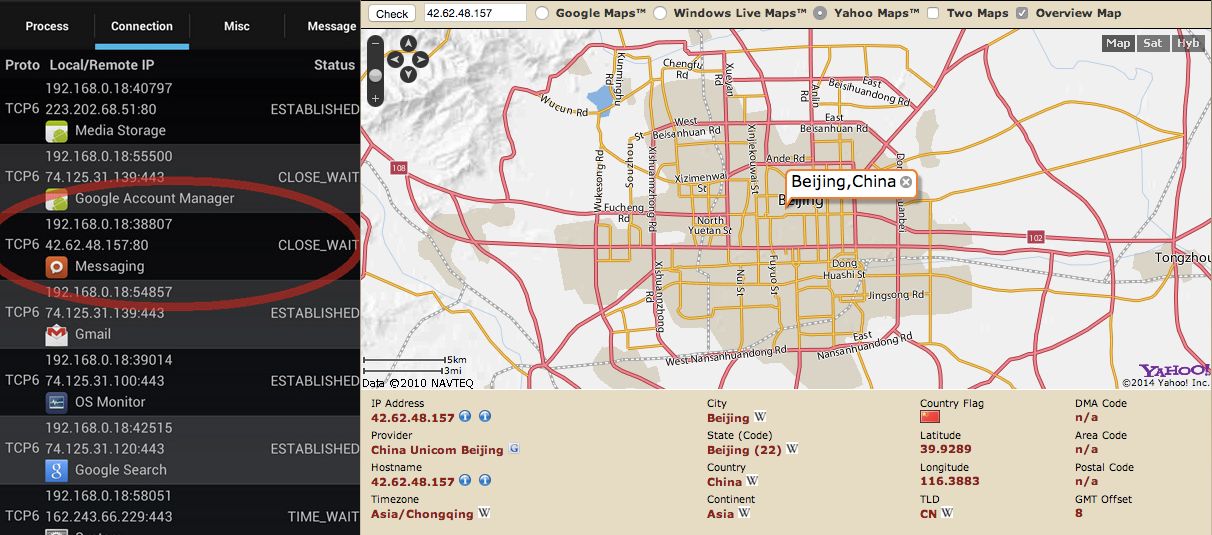Click the Asia/Chongqing timezone link
The height and width of the screenshot is (535, 1212).
(422, 514)
